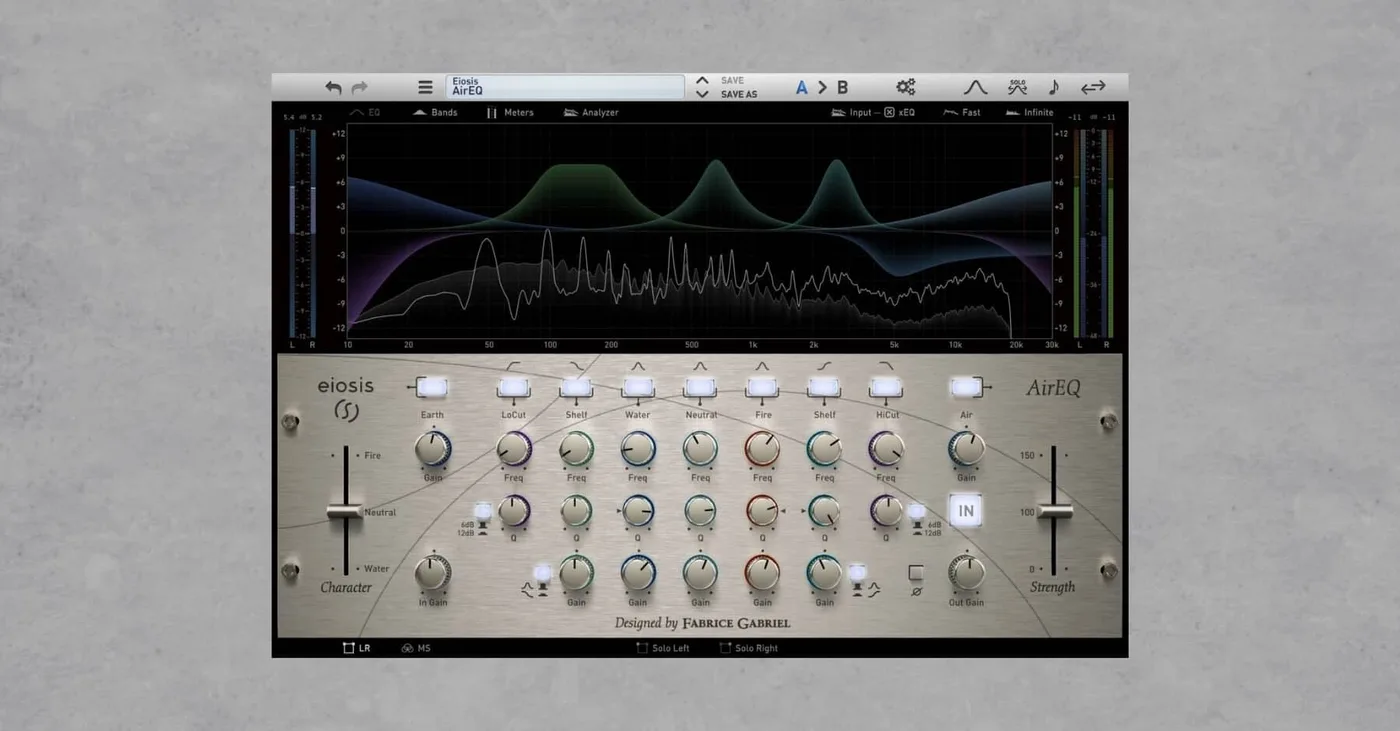Enable the Solo Right option
The image size is (1400, 731).
coord(749,648)
